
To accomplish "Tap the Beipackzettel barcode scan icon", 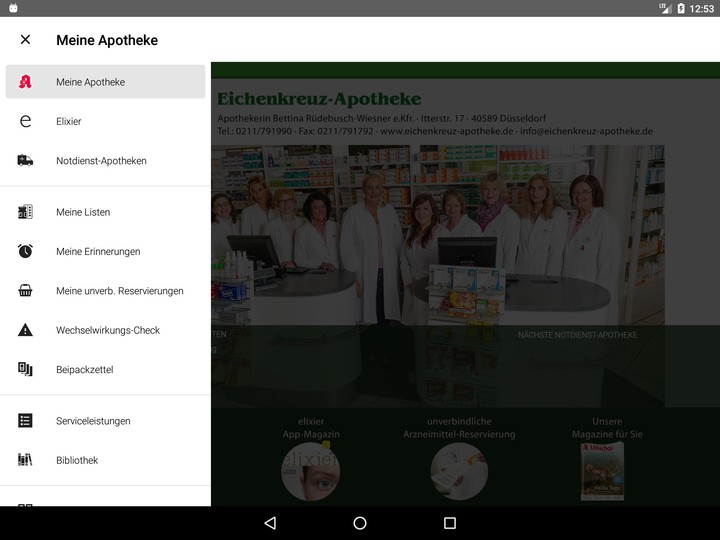I will (25, 369).
